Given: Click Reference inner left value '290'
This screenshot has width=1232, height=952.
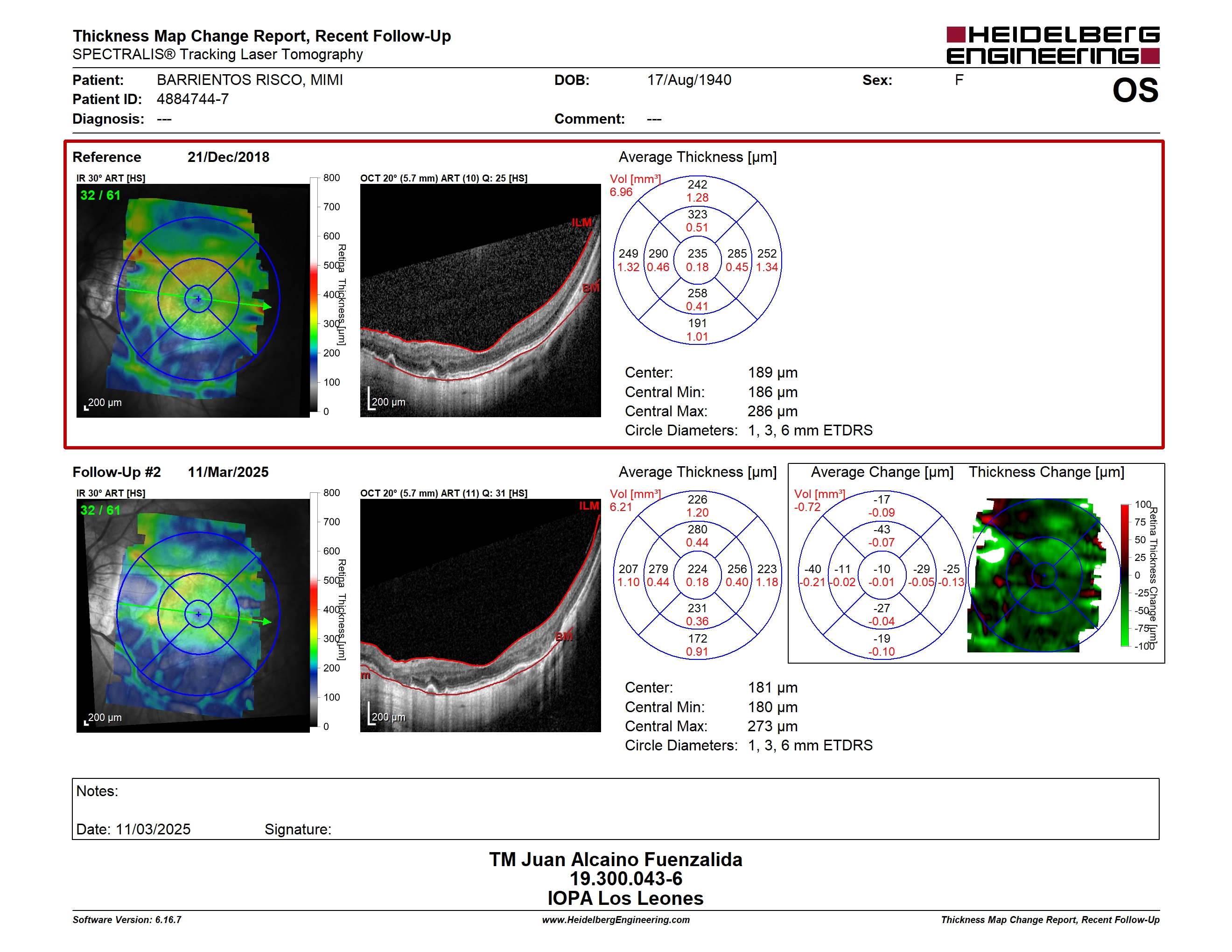Looking at the screenshot, I should (x=658, y=254).
